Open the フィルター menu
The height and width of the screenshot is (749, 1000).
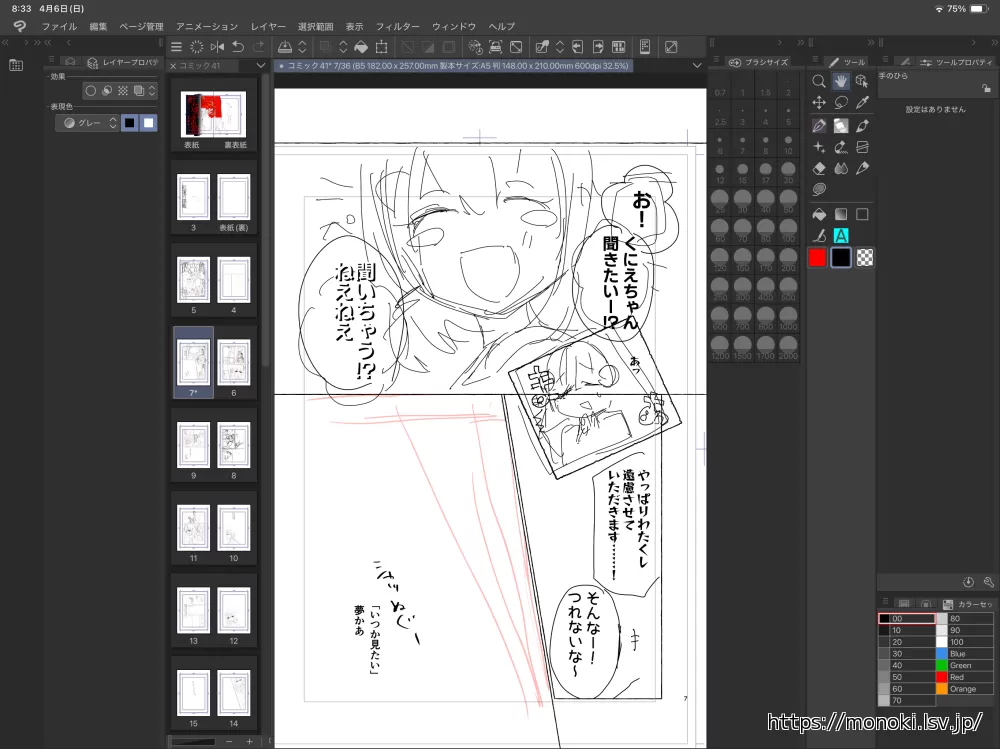[397, 26]
